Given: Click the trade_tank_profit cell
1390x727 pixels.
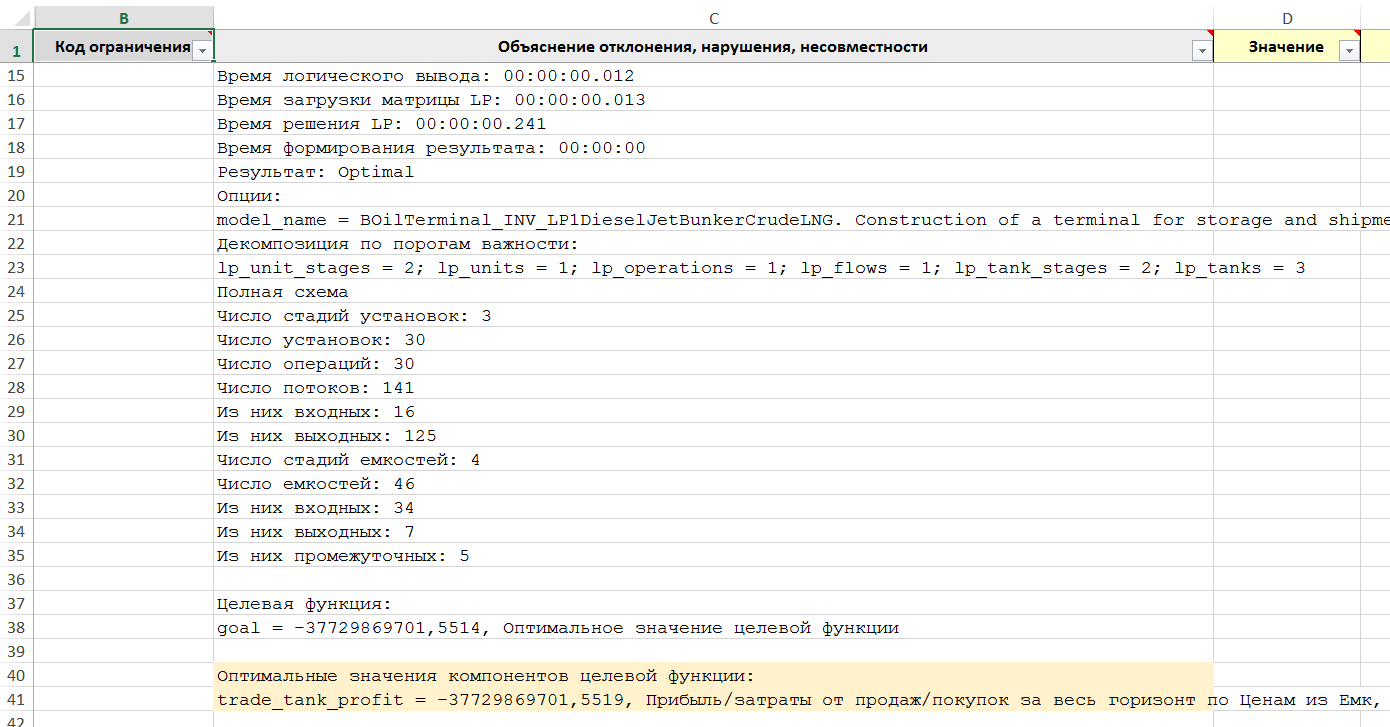Looking at the screenshot, I should click(x=700, y=700).
